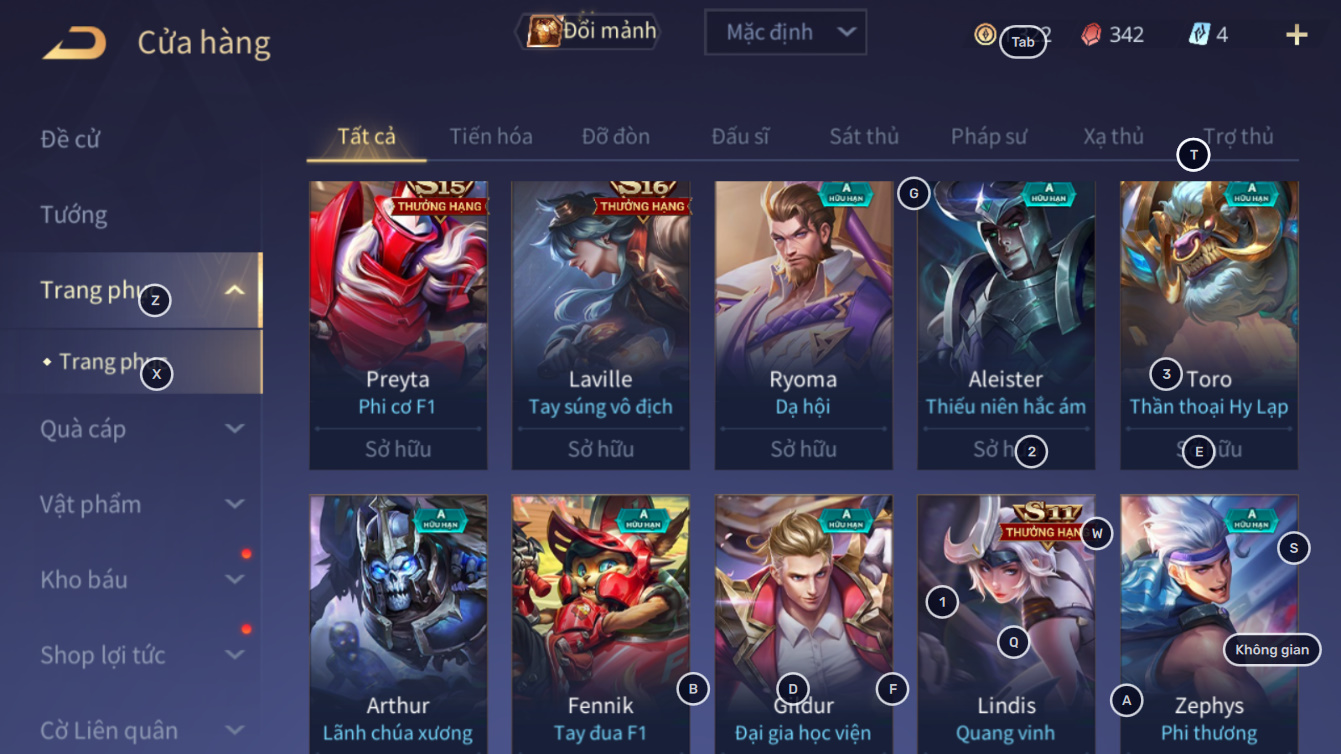Click the plus icon to add currency
Viewport: 1341px width, 754px height.
point(1296,35)
